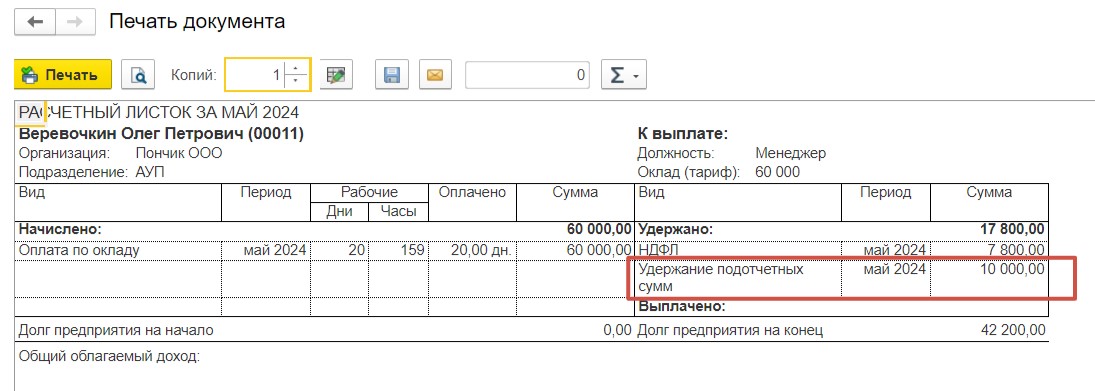Increase copies with the up stepper arrow

298,67
